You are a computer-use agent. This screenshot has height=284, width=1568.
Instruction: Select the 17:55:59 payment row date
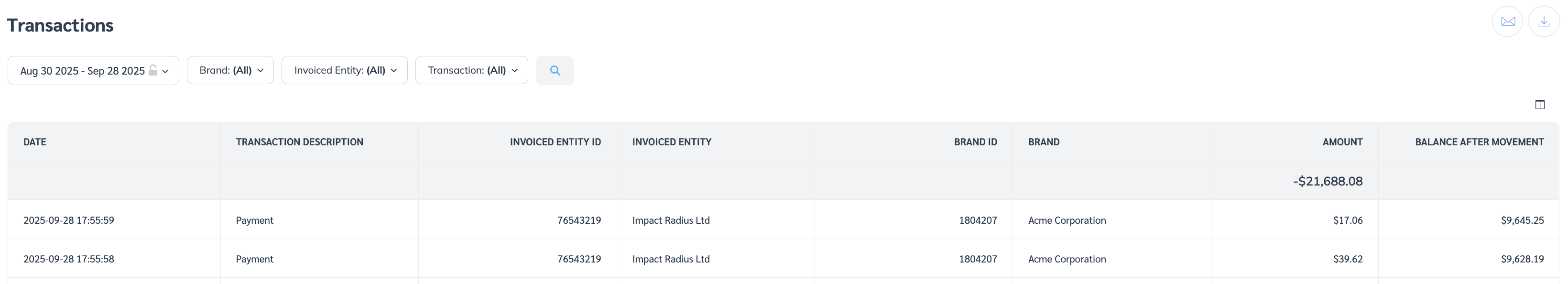[x=69, y=220]
